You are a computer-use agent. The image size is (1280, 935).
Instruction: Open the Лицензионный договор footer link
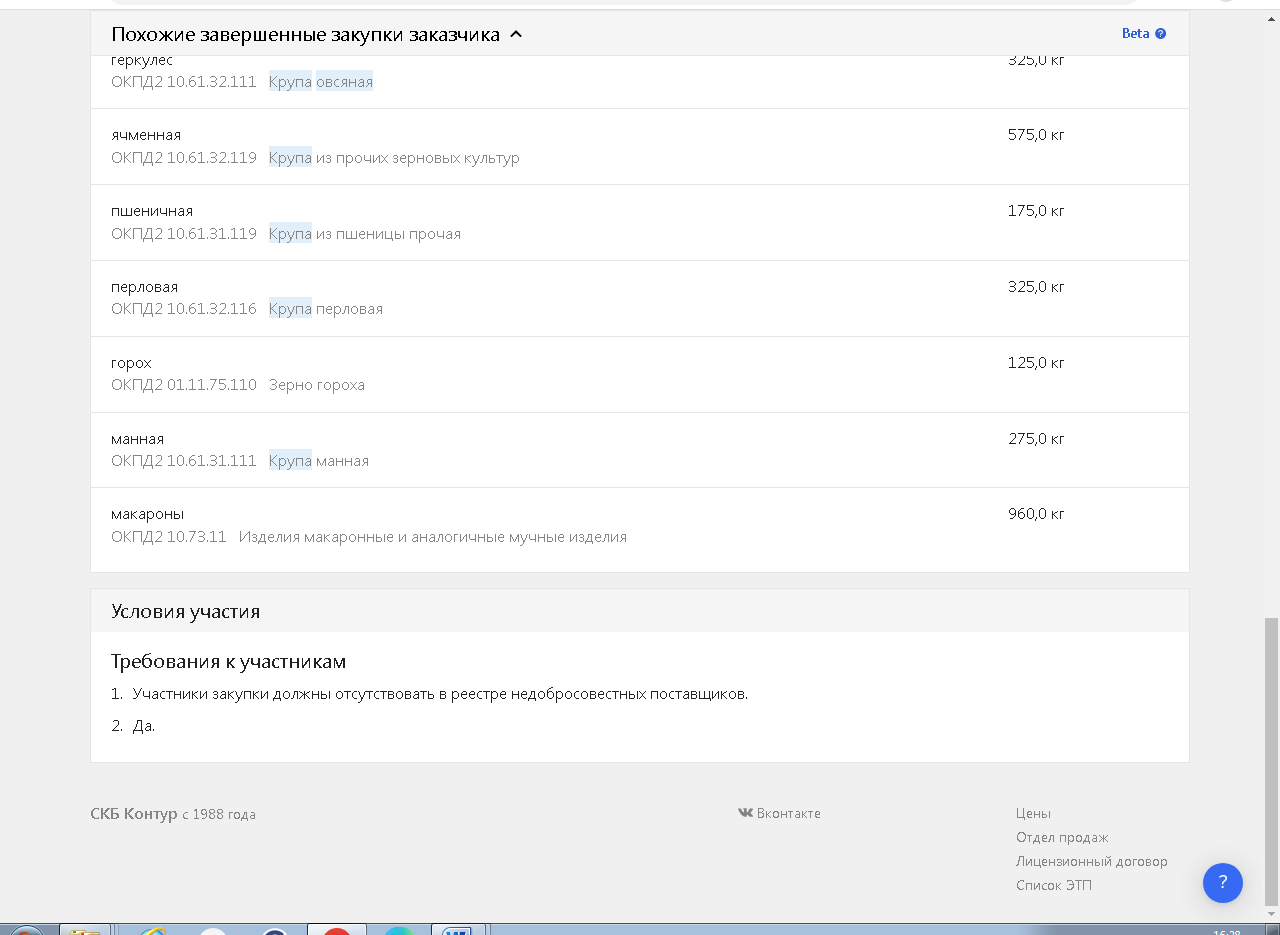pos(1091,861)
